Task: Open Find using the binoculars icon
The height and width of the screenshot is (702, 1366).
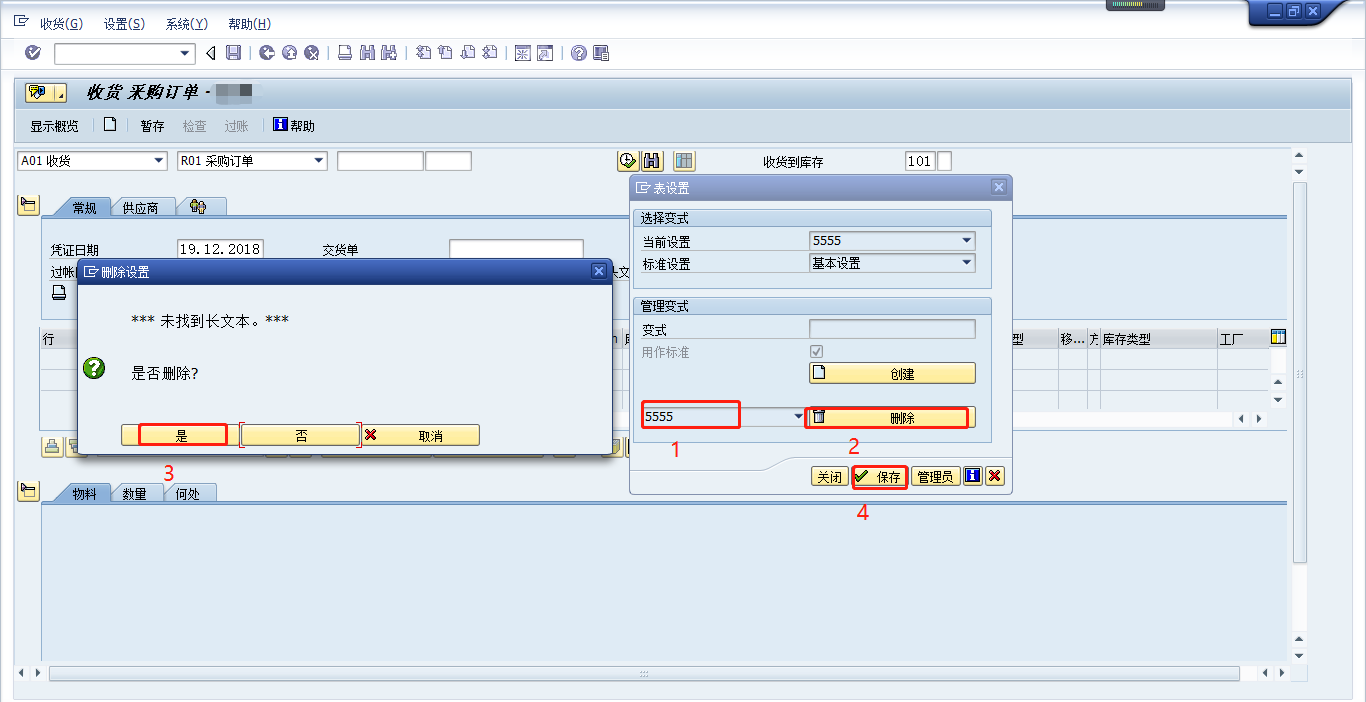Action: click(x=368, y=51)
